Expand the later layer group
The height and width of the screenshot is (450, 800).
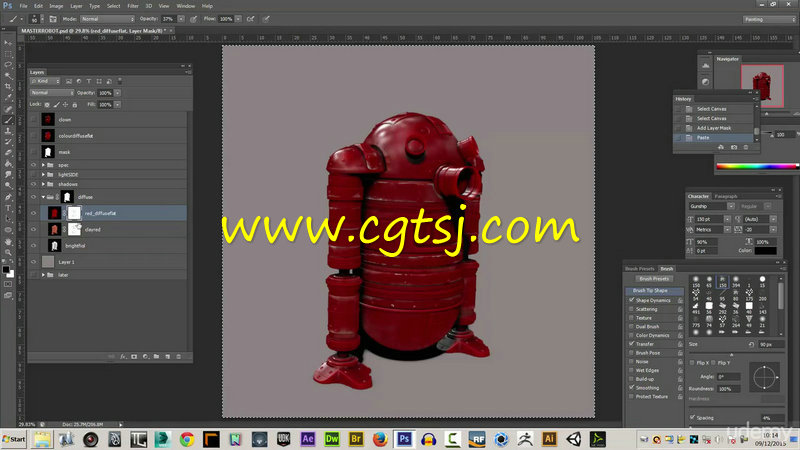tap(43, 275)
